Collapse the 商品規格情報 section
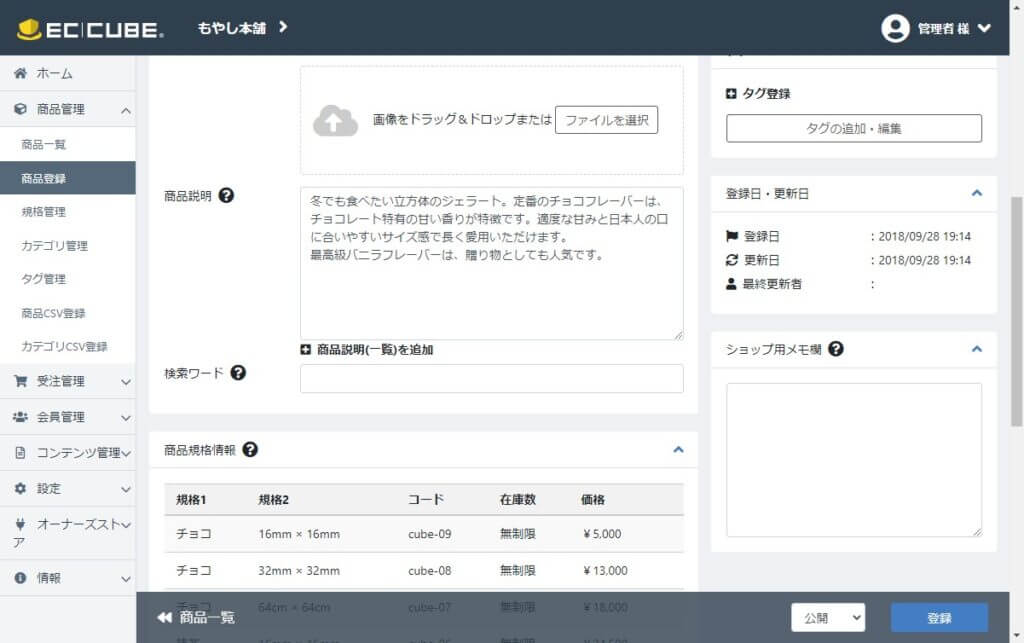Screen dimensions: 1024x643 (678, 450)
